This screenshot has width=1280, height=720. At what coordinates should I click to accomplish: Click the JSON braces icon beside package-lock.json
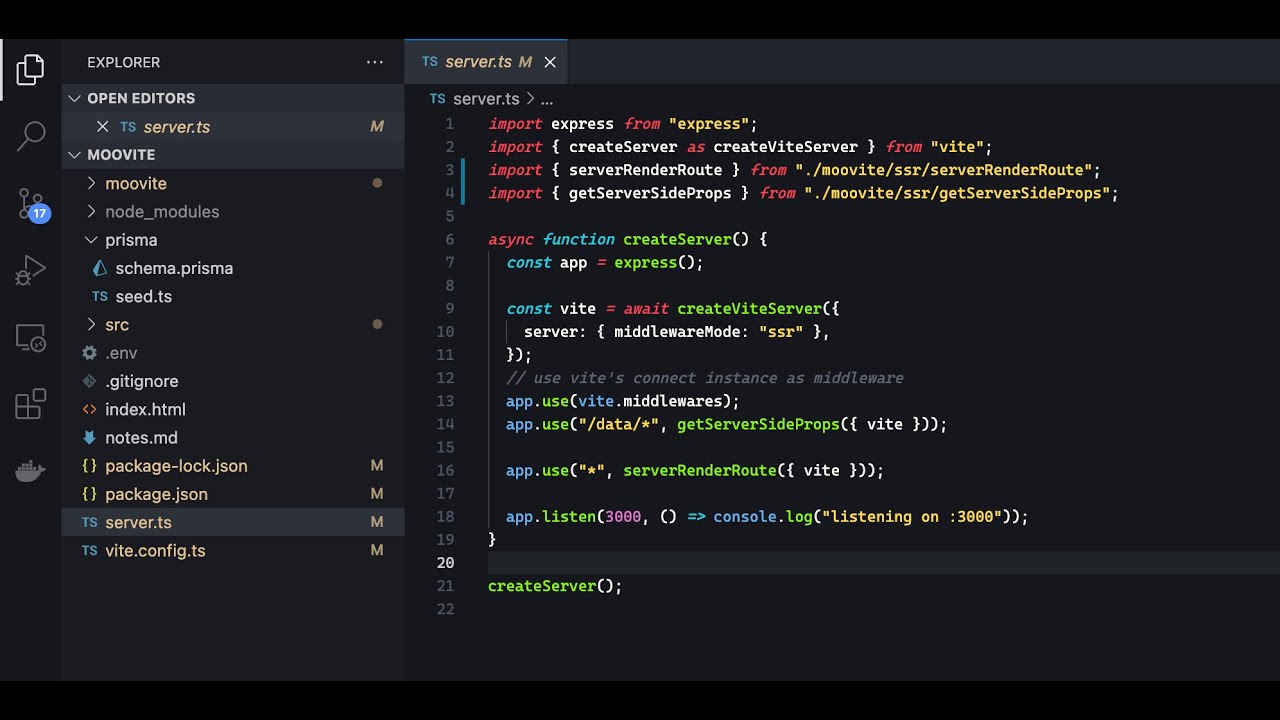click(x=89, y=466)
